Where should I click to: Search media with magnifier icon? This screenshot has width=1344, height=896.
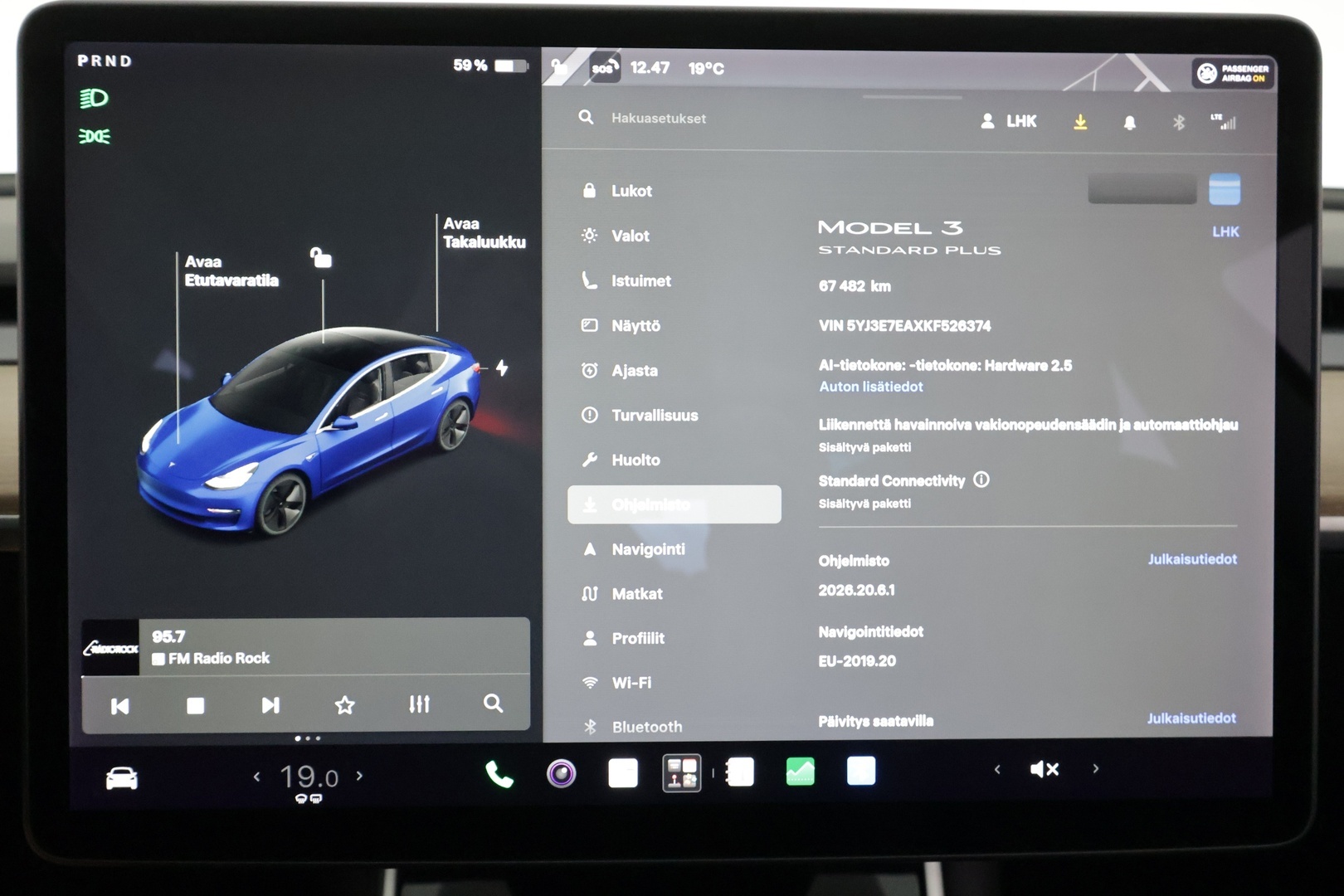493,704
